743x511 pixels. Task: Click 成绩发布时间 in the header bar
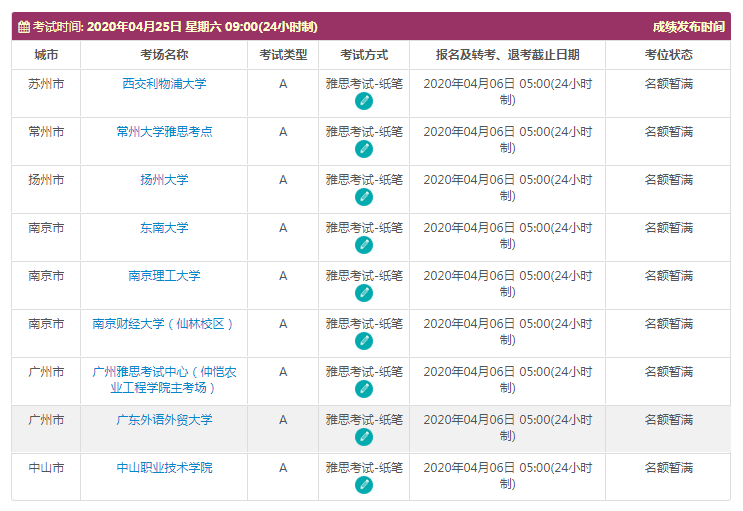pos(688,27)
